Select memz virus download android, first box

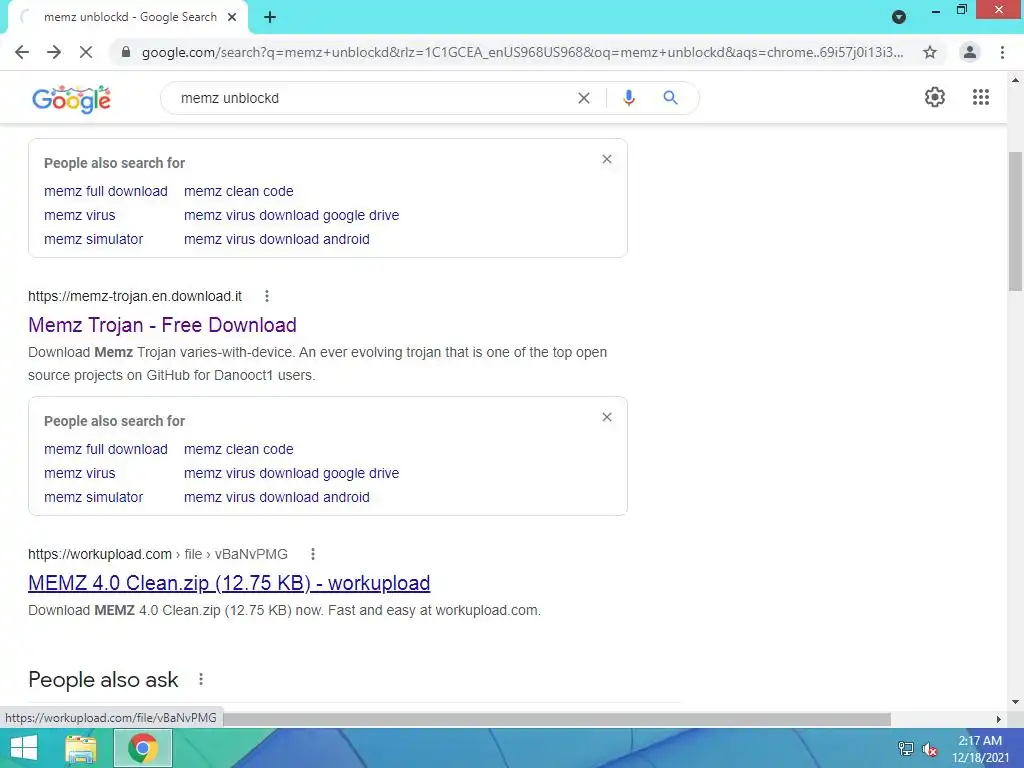pos(277,240)
